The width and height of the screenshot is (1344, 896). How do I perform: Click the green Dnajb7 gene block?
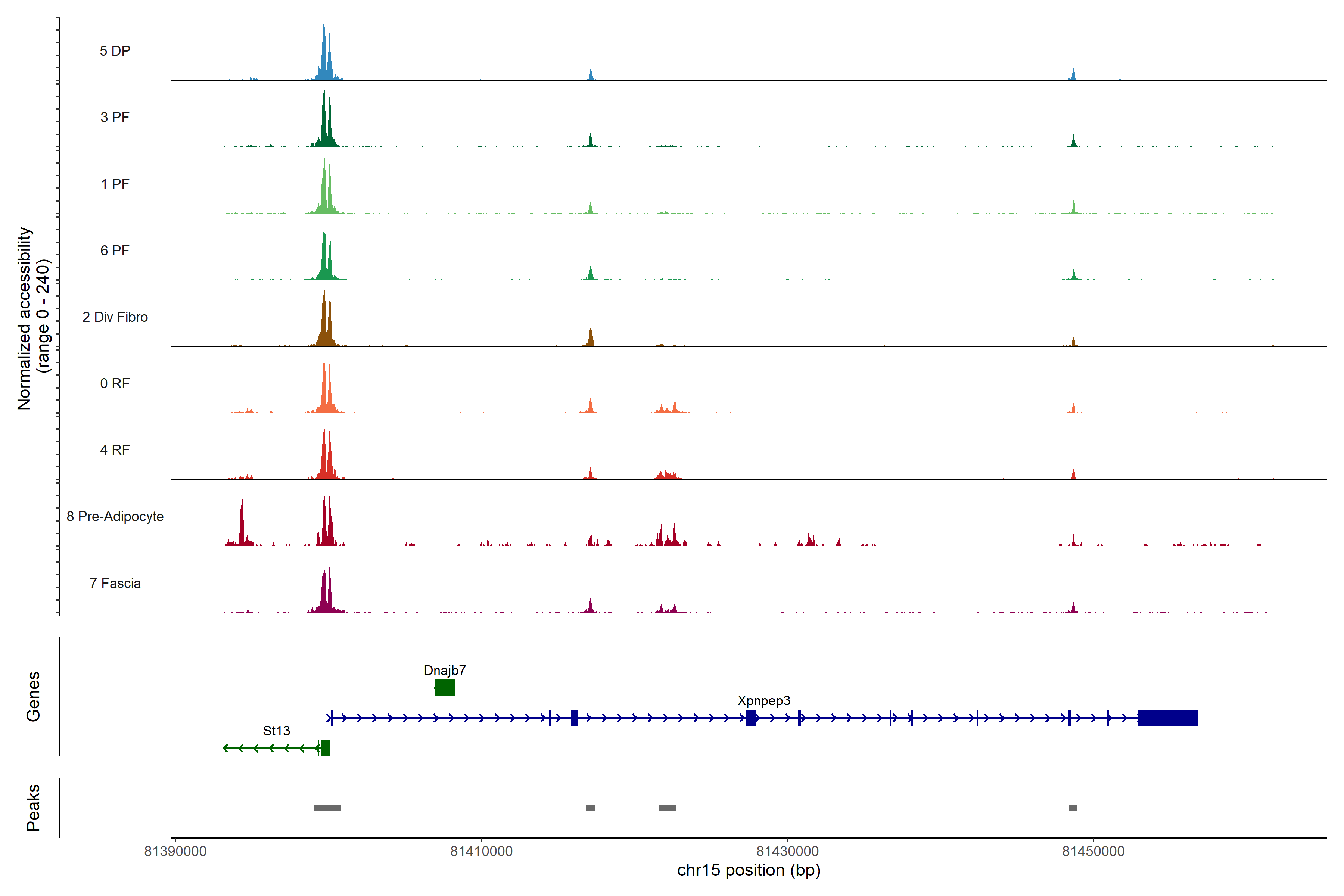click(445, 687)
